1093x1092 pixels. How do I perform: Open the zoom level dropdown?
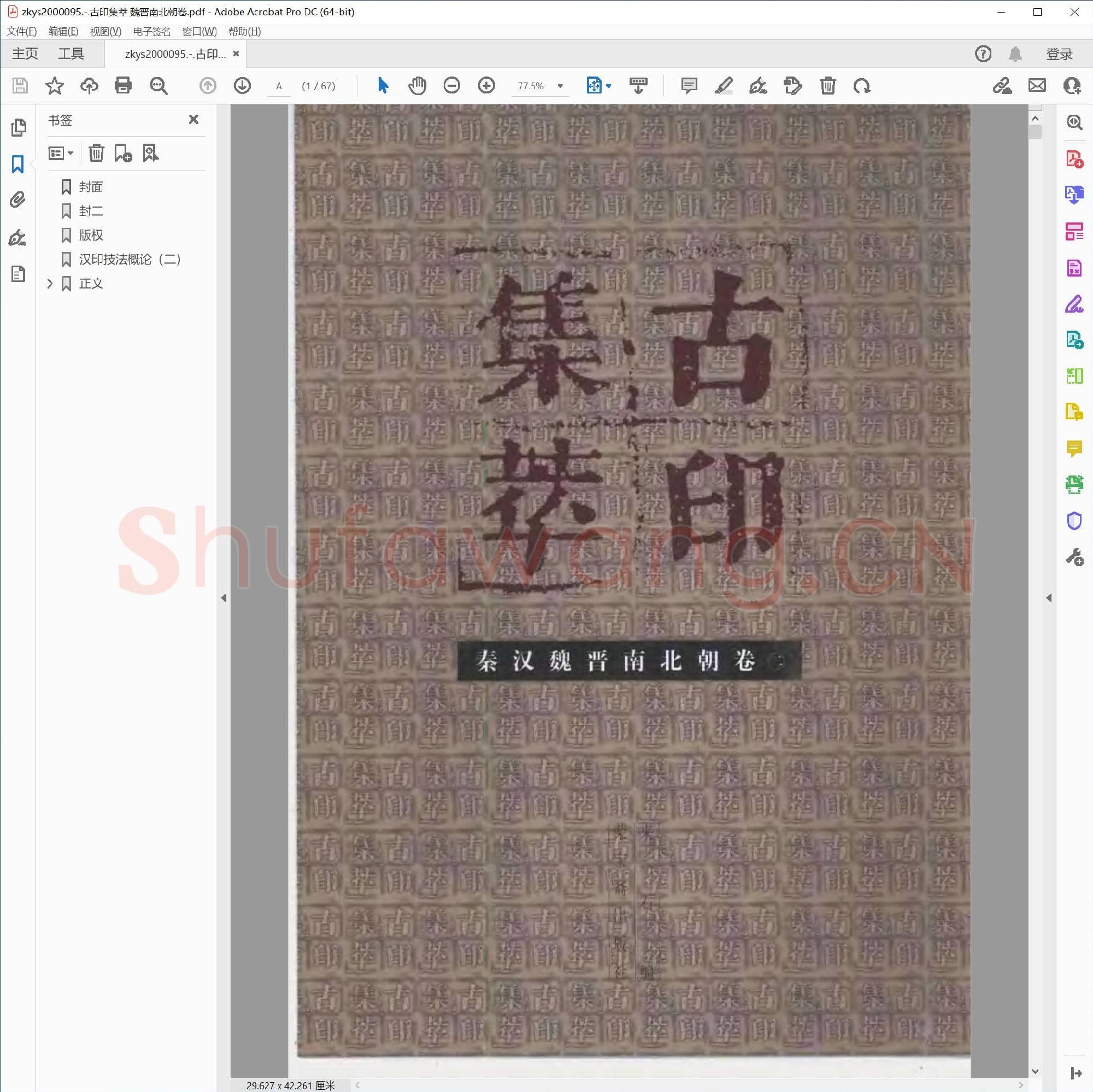[x=560, y=86]
